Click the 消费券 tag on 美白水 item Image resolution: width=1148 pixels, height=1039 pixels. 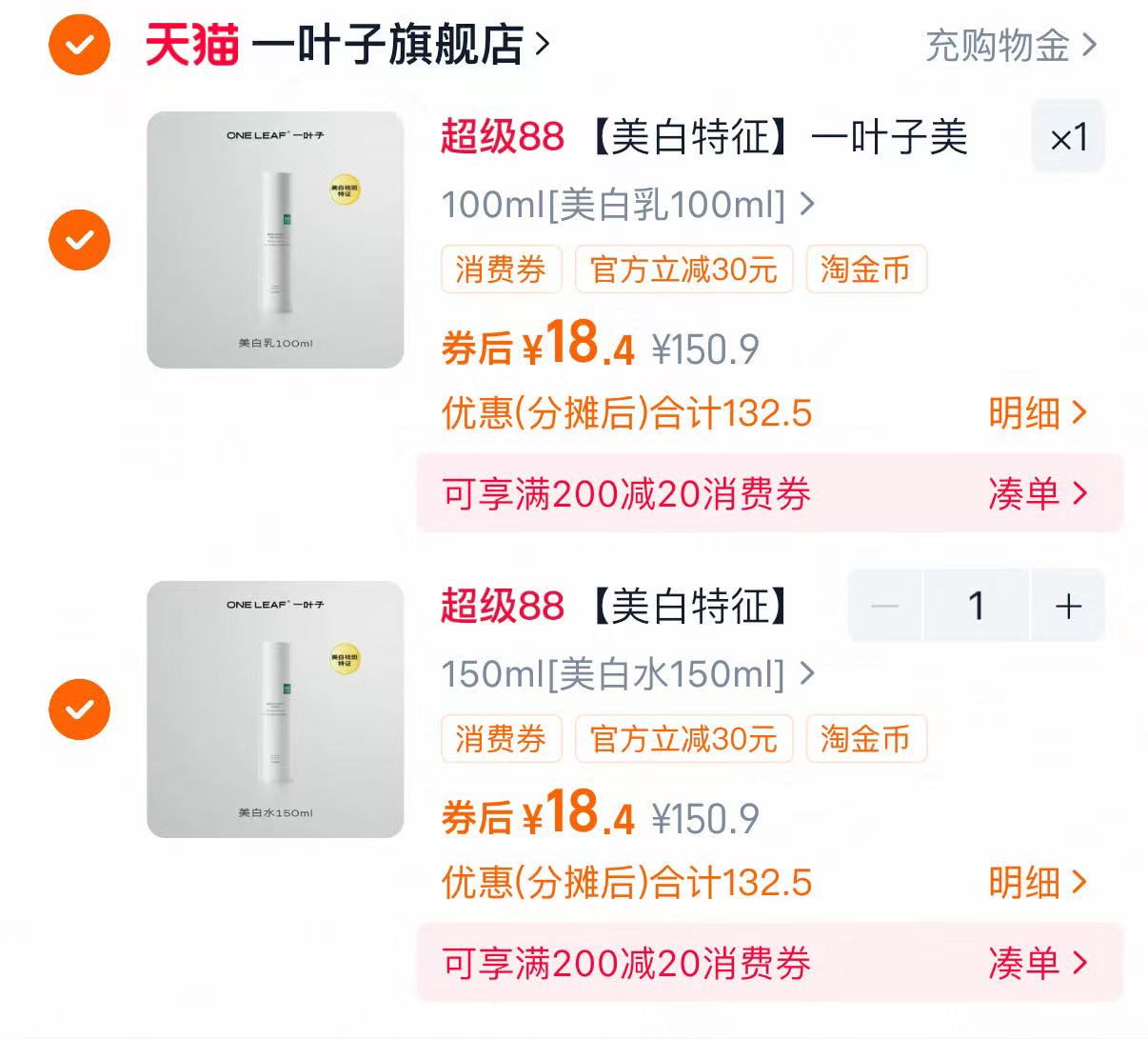coord(502,739)
